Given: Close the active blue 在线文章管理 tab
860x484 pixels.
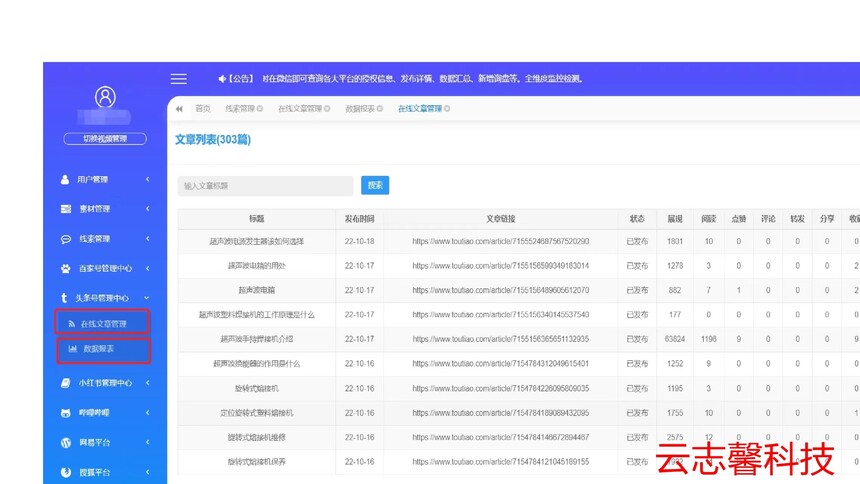Looking at the screenshot, I should [x=447, y=109].
